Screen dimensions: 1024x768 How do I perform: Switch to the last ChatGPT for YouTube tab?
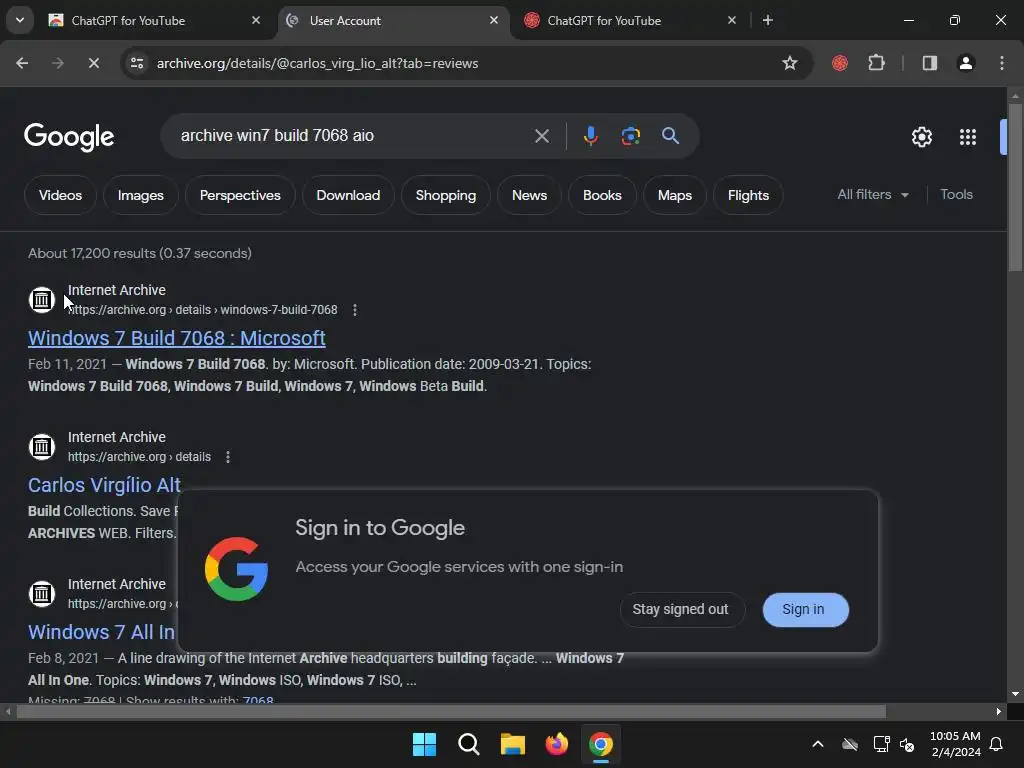click(x=632, y=20)
